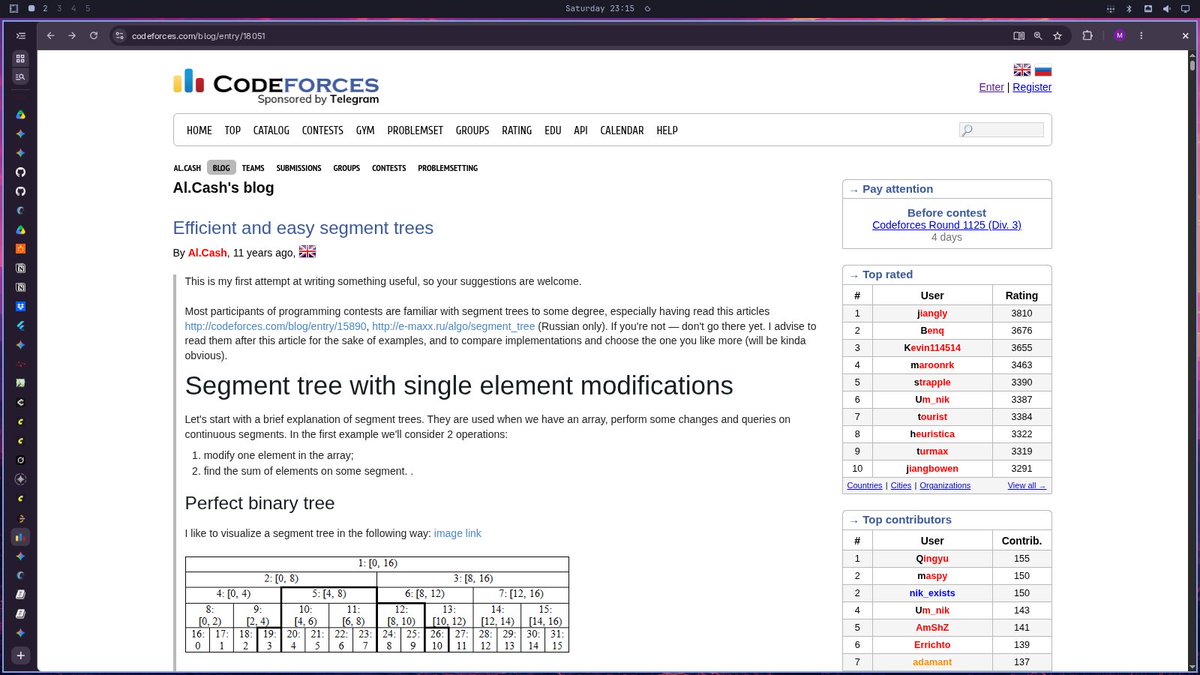The image size is (1200, 675).
Task: Select the BLOG profile tab
Action: (221, 168)
